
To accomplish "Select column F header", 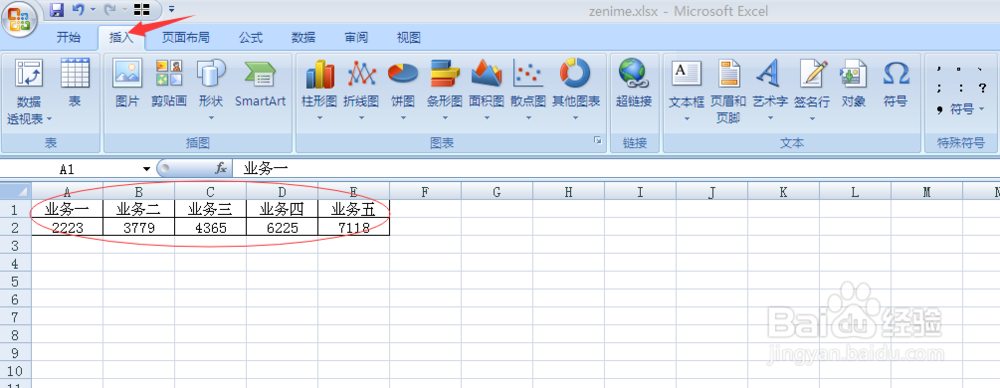I will [425, 191].
